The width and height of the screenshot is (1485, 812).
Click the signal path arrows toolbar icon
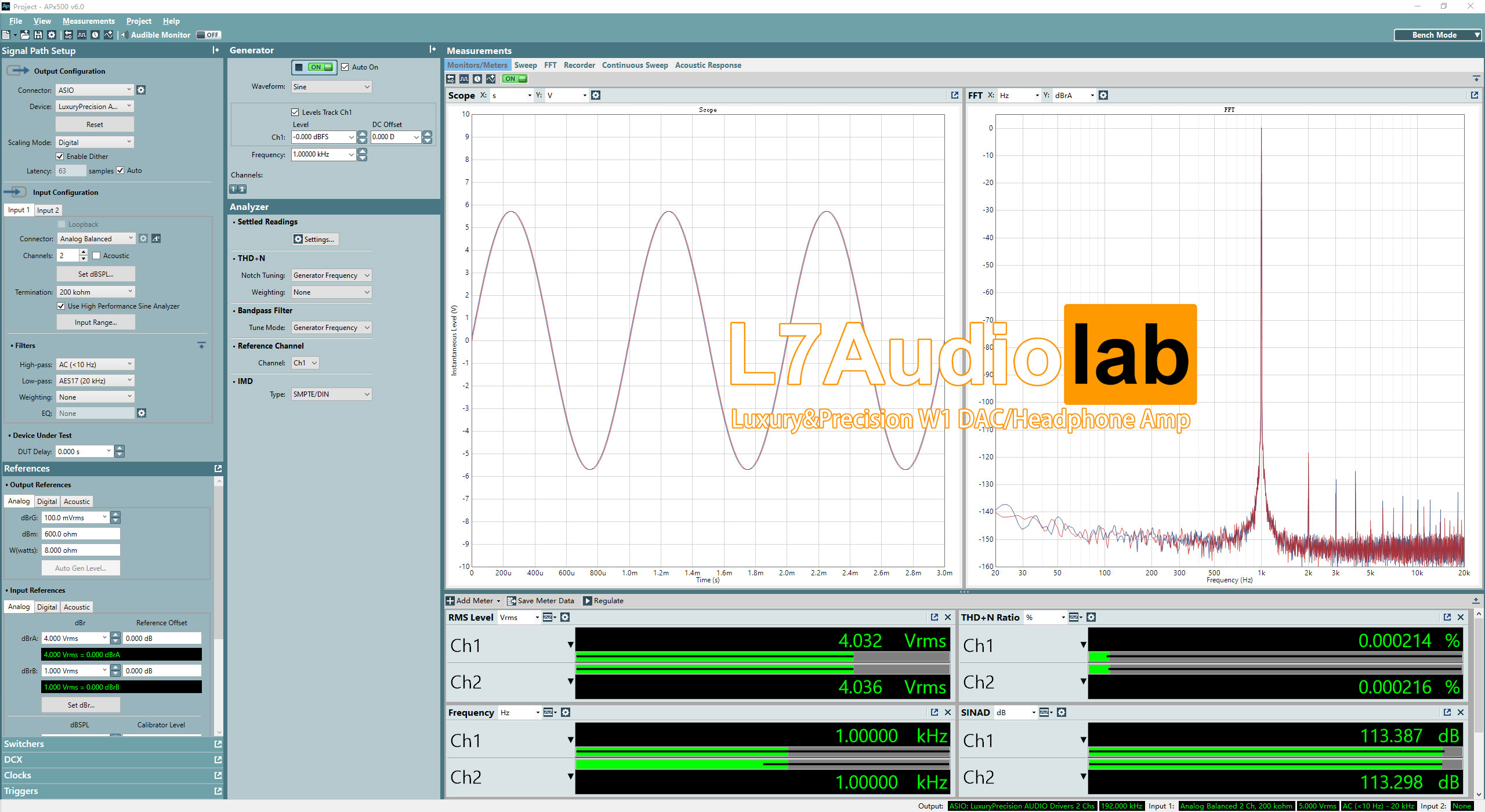tap(68, 35)
